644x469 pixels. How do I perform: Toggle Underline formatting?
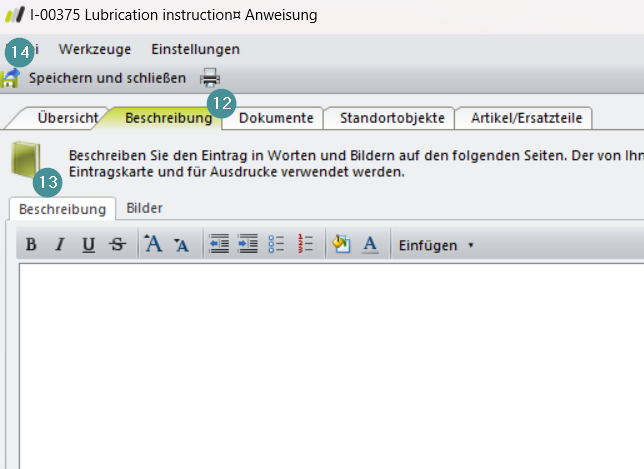(x=89, y=244)
